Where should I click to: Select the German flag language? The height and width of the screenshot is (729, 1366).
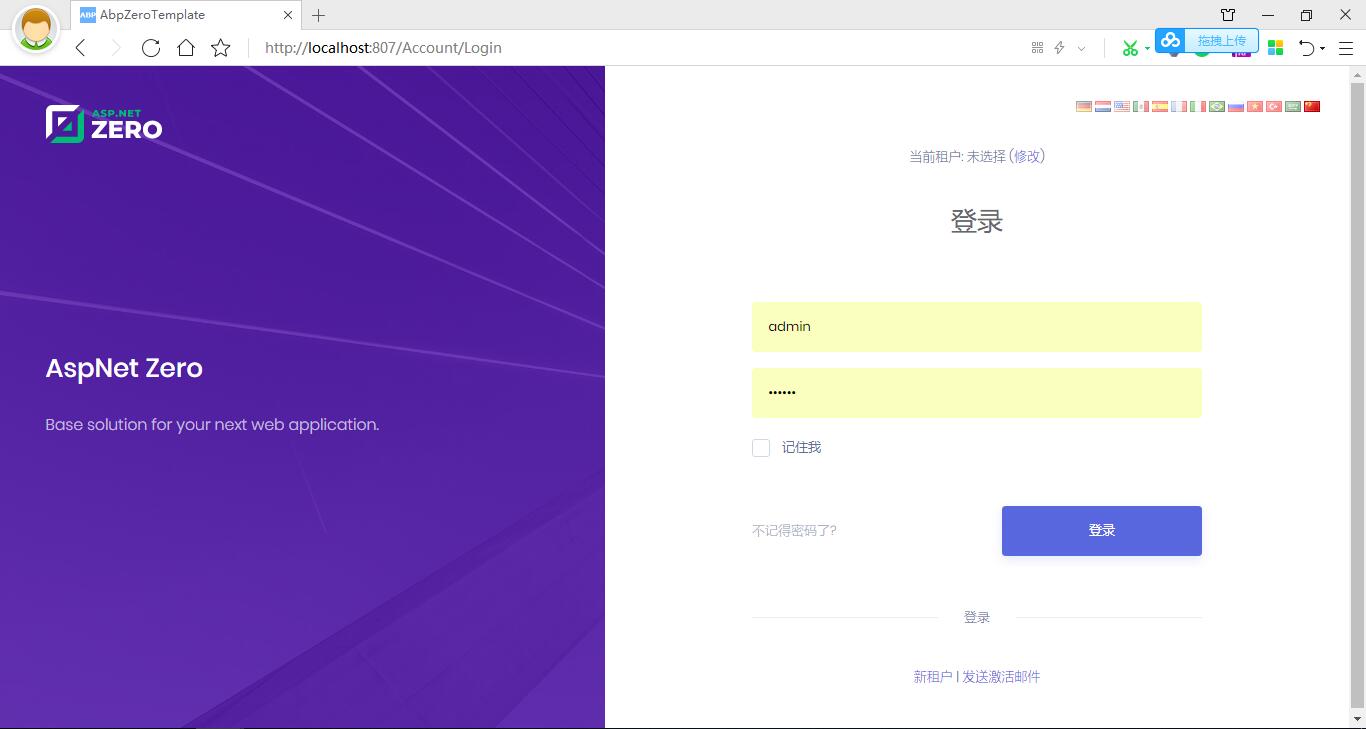pyautogui.click(x=1084, y=106)
